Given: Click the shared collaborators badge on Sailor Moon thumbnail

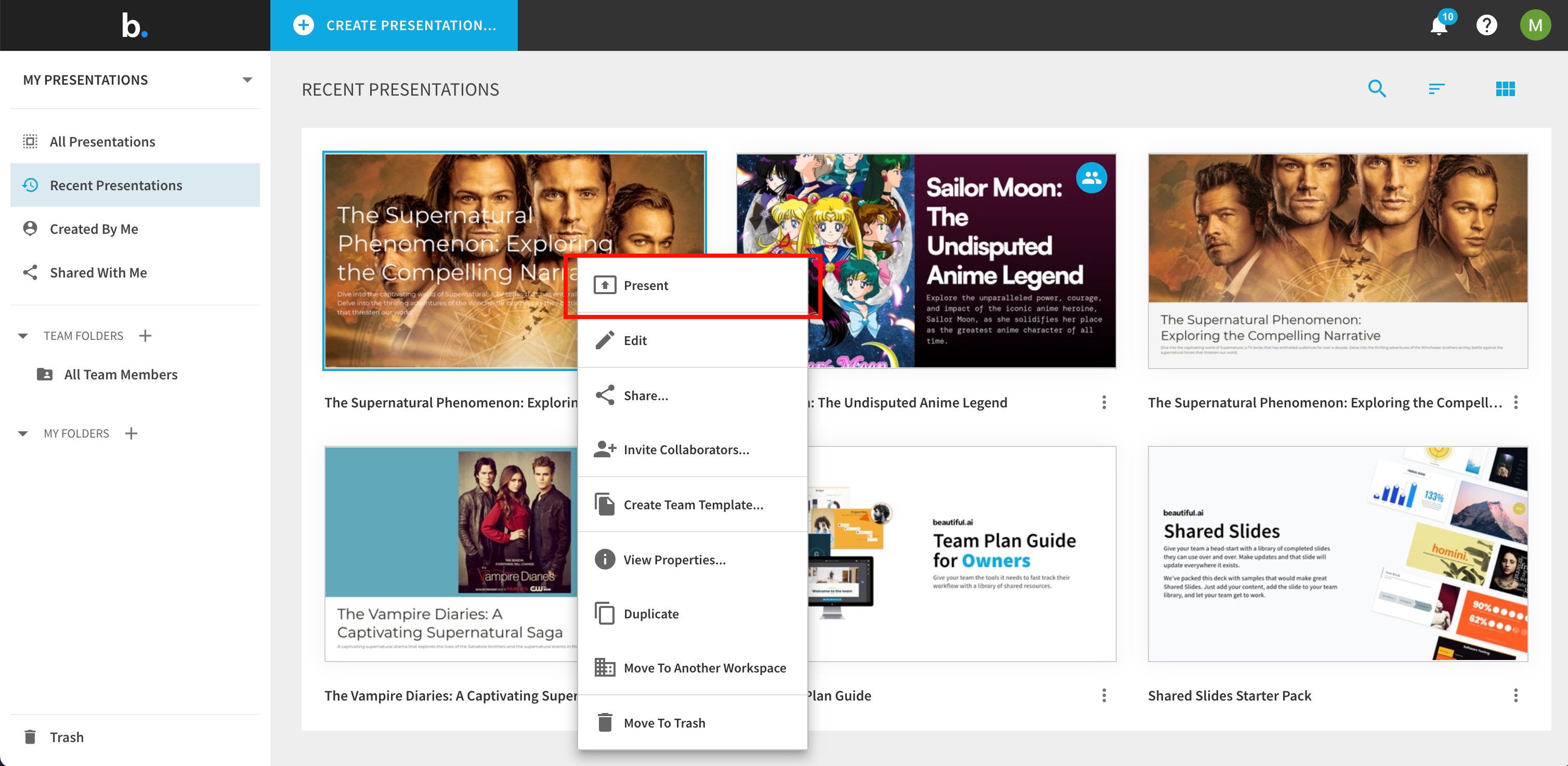Looking at the screenshot, I should tap(1091, 178).
